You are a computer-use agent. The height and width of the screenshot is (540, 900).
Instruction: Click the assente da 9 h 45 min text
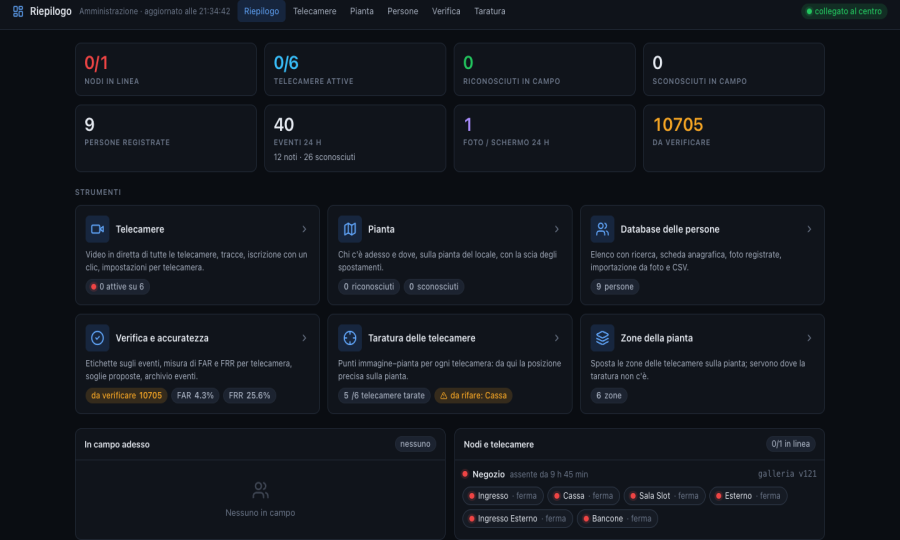[549, 475]
